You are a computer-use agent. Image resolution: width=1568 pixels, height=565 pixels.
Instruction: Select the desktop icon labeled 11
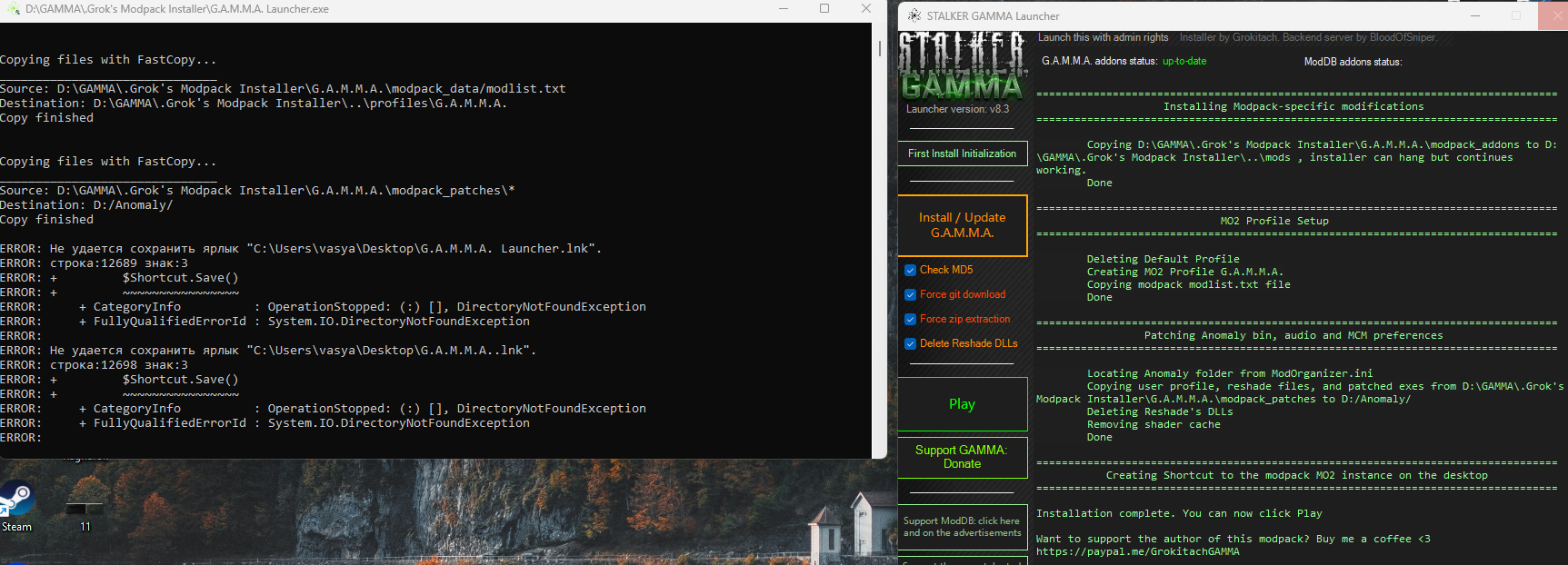pos(85,509)
